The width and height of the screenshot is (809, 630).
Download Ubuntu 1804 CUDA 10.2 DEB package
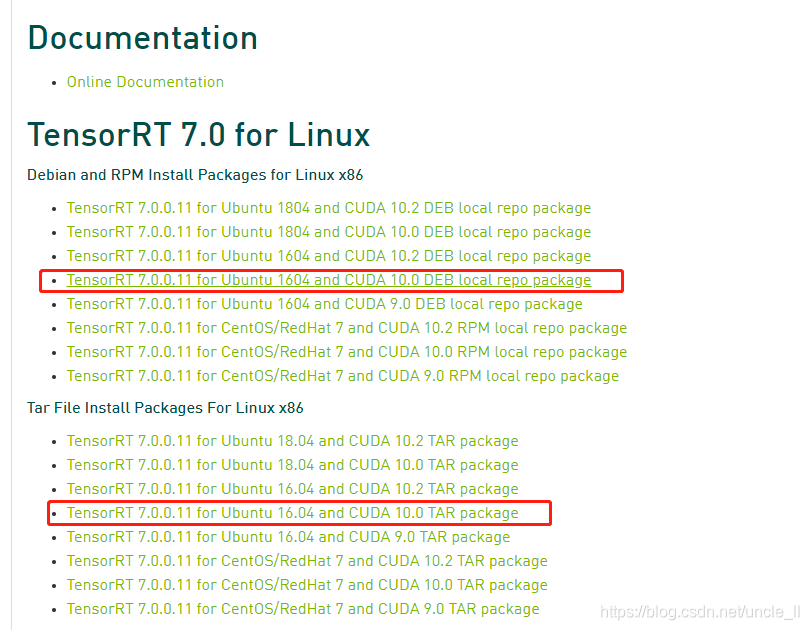tap(329, 208)
